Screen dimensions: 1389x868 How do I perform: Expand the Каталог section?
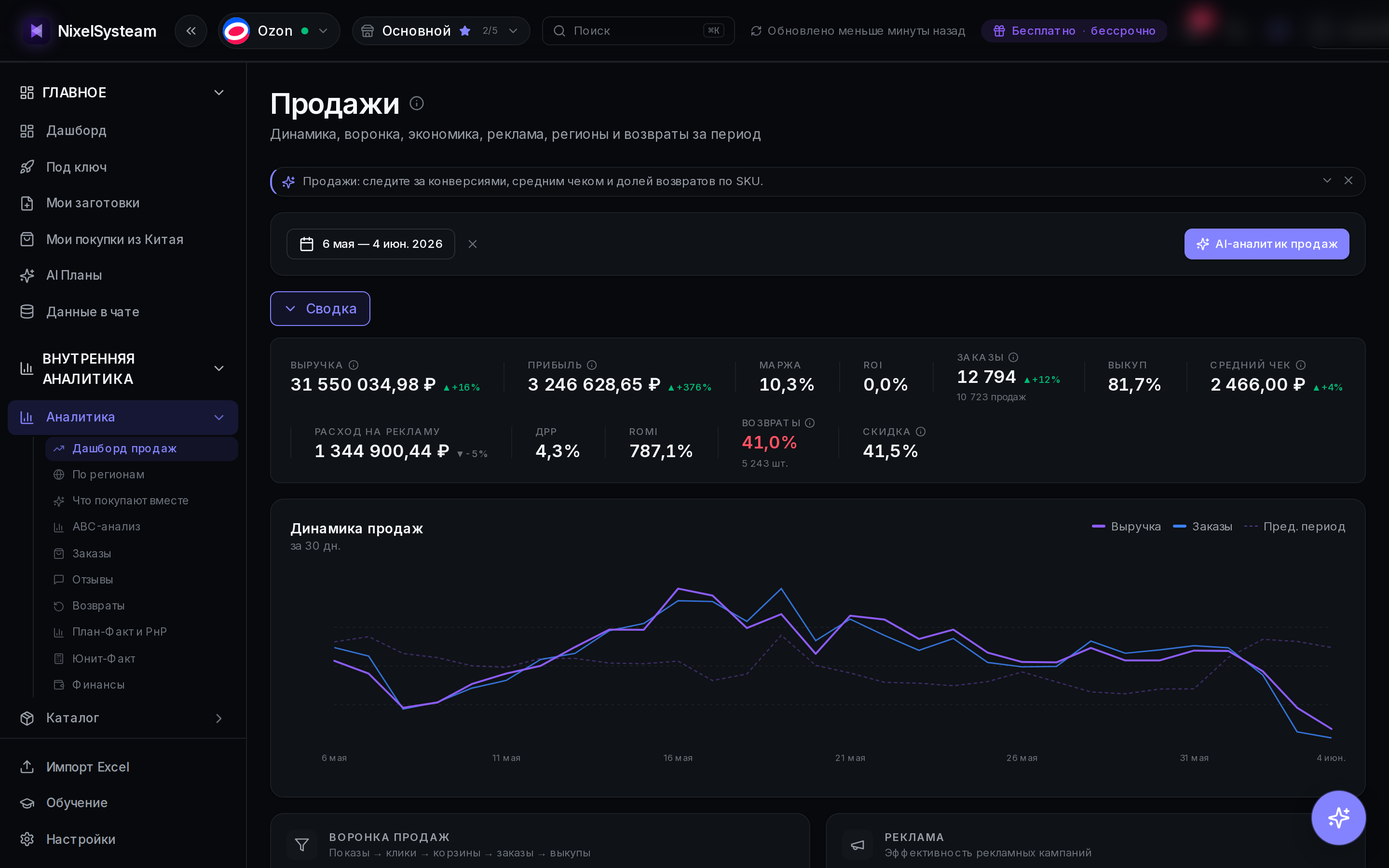123,718
